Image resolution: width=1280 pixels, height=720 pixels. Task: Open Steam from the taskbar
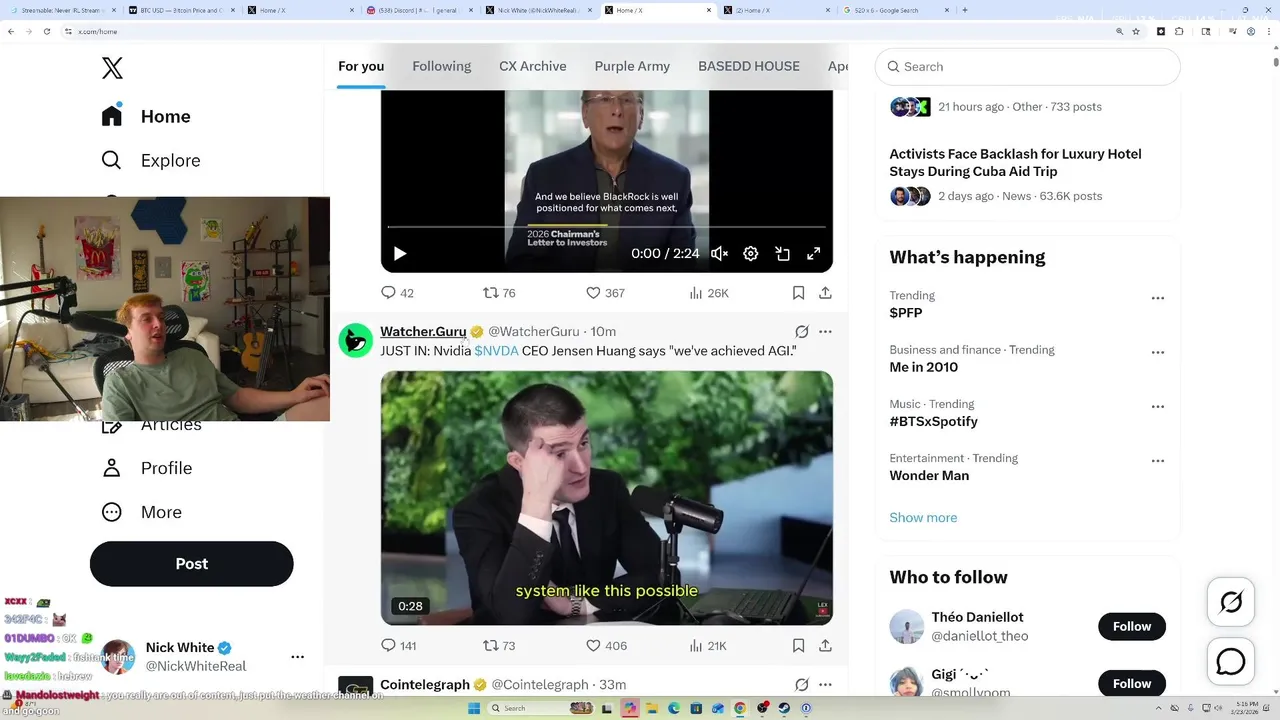click(x=784, y=708)
